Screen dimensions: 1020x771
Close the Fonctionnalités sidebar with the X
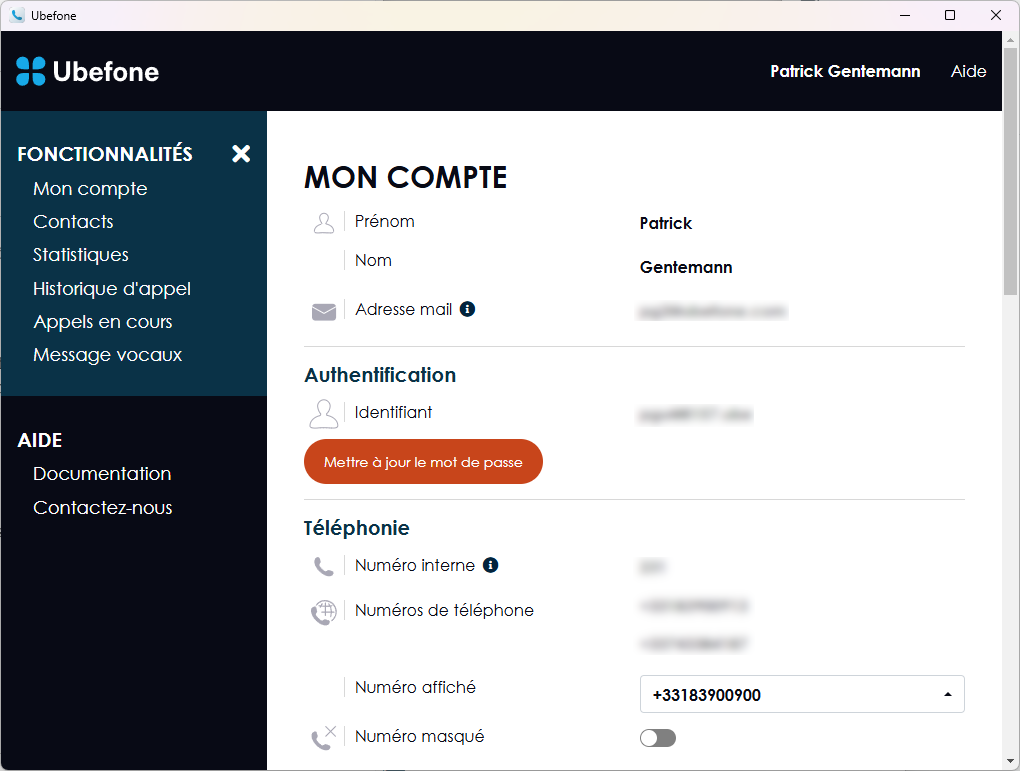pos(241,154)
